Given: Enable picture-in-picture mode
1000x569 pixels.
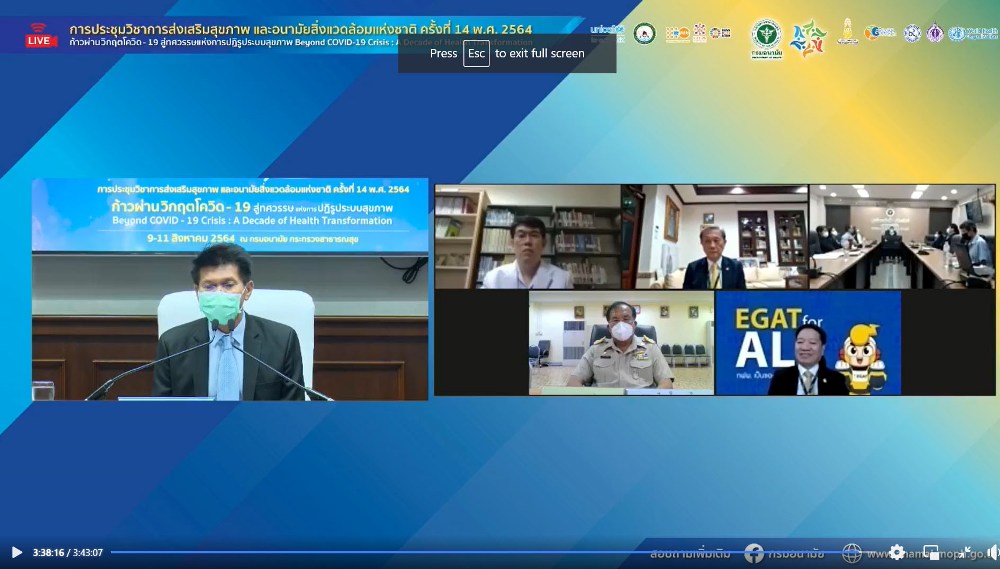Looking at the screenshot, I should coord(931,552).
